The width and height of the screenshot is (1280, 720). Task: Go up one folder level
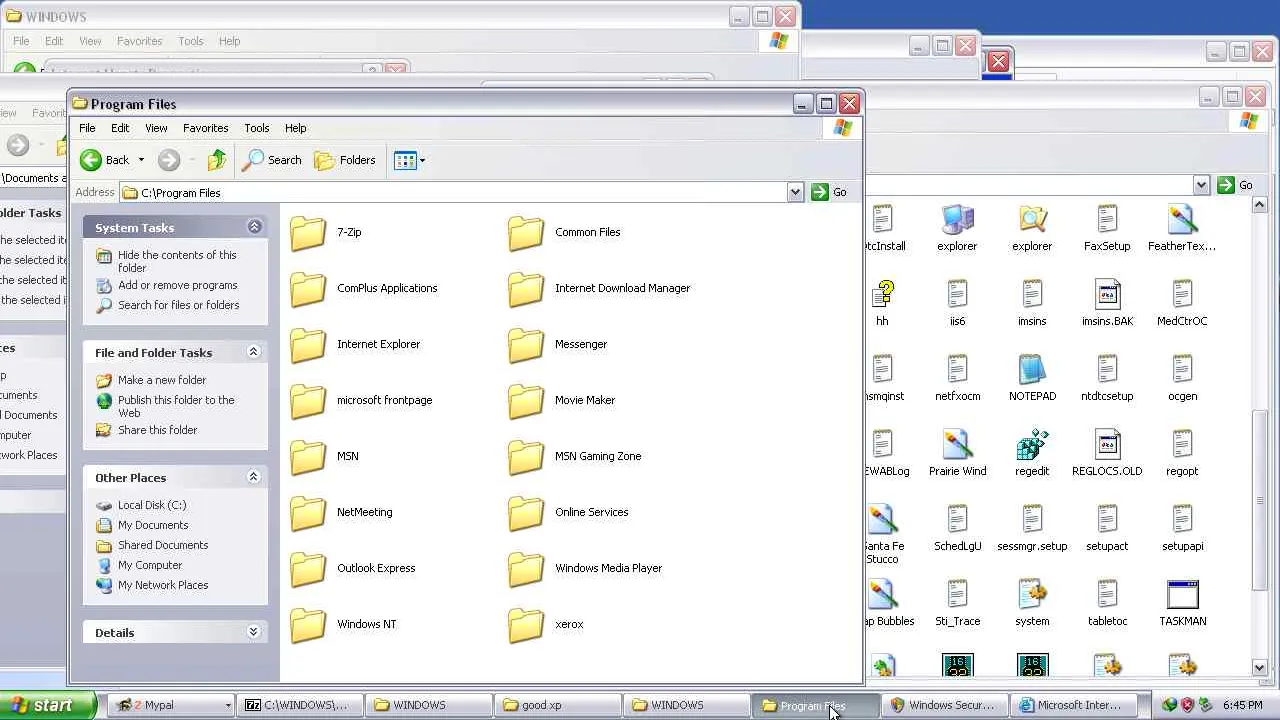pyautogui.click(x=217, y=160)
